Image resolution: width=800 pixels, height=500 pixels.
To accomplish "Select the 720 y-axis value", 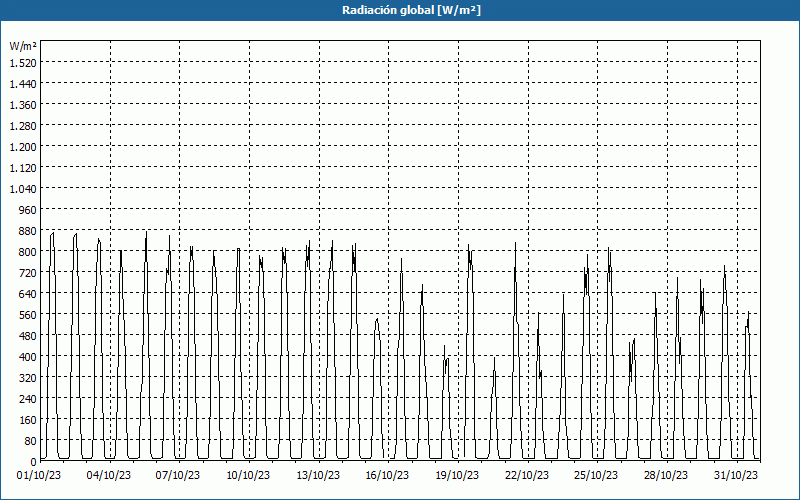I will pyautogui.click(x=28, y=272).
